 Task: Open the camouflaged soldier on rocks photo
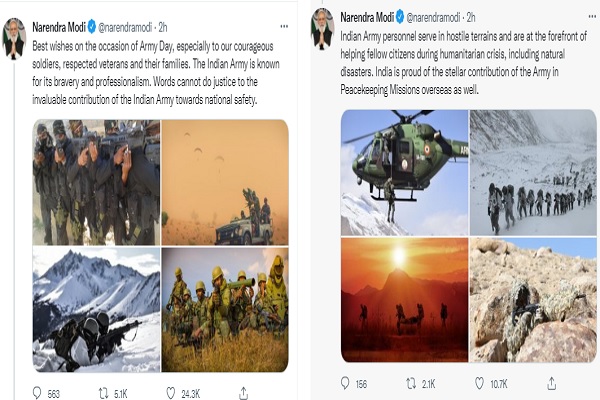click(534, 299)
